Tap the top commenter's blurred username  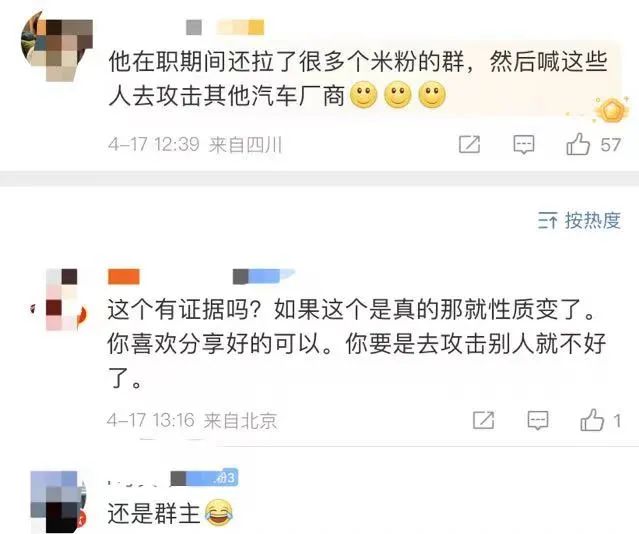225,28
